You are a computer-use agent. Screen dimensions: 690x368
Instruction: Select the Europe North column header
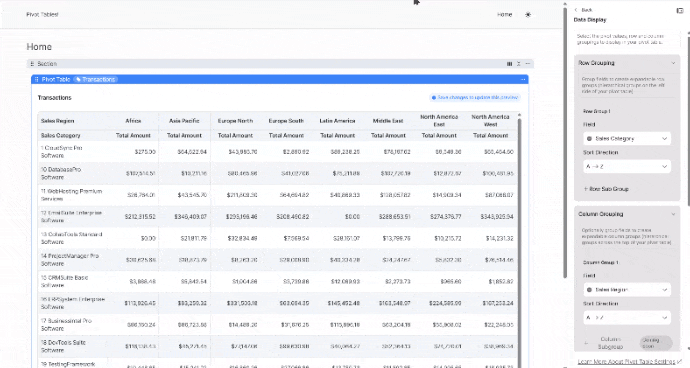click(235, 121)
